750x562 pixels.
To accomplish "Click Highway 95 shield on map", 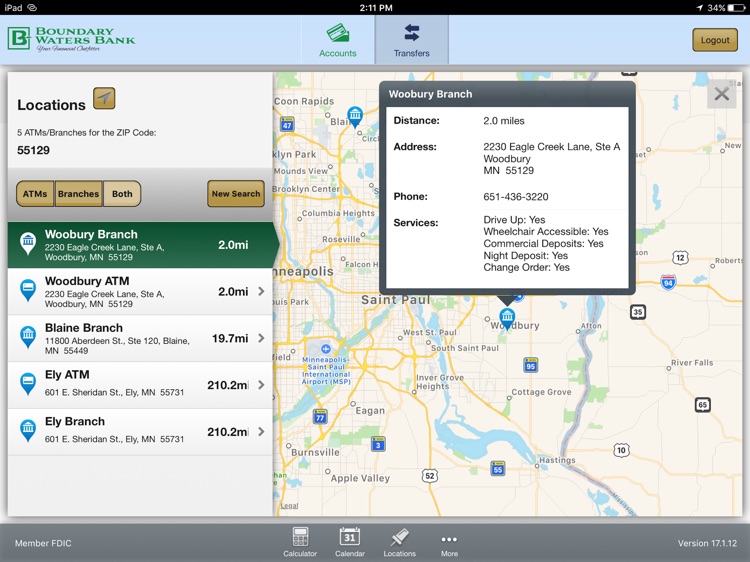I will [x=530, y=365].
